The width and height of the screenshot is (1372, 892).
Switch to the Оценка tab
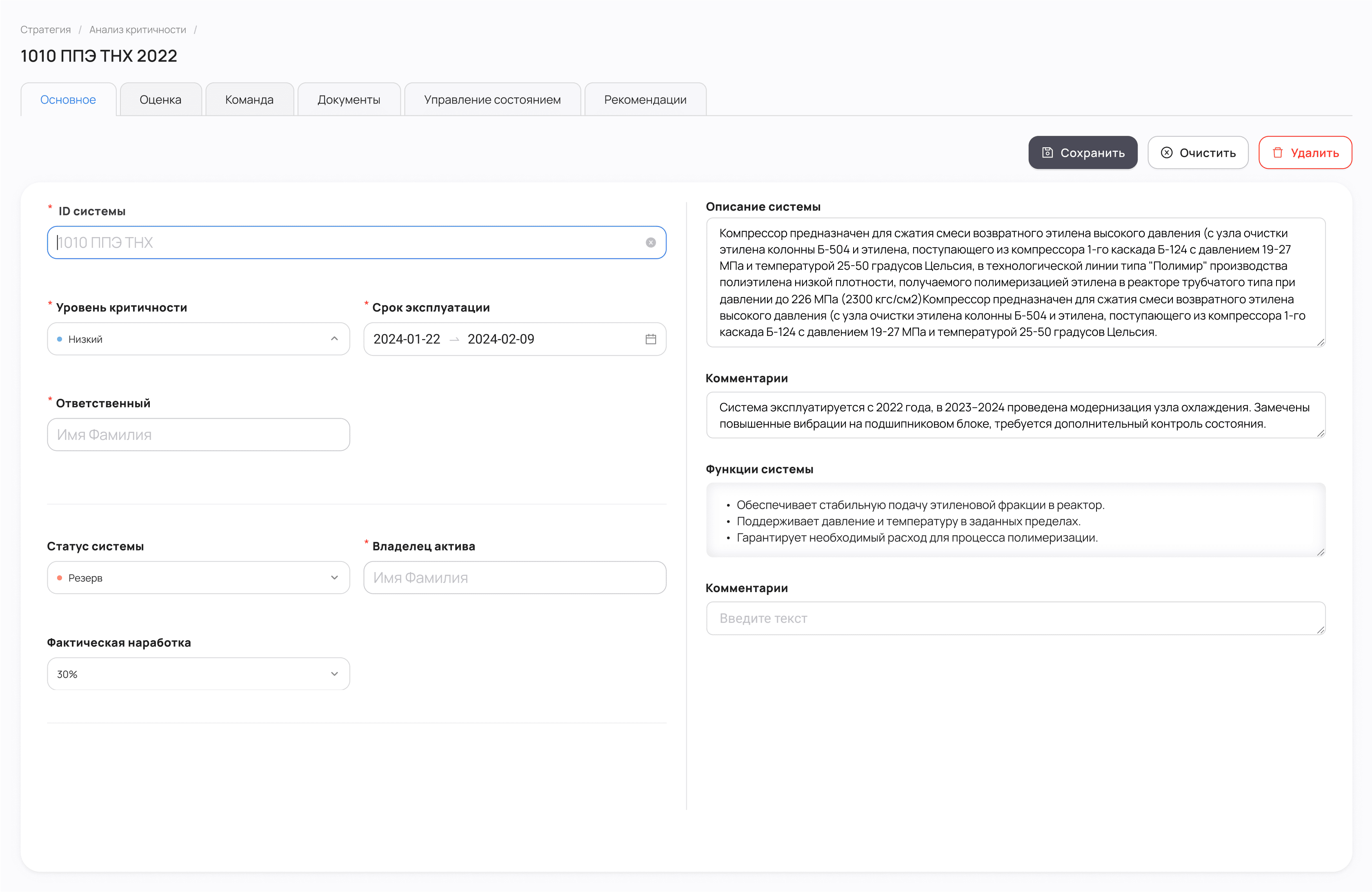[160, 100]
